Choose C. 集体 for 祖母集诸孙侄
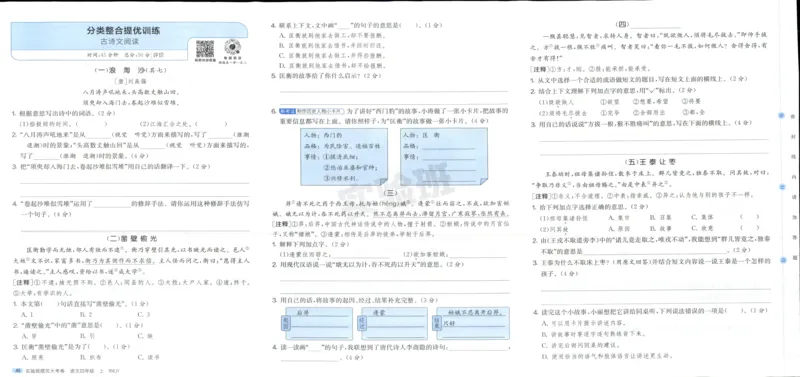The image size is (800, 377). [702, 217]
